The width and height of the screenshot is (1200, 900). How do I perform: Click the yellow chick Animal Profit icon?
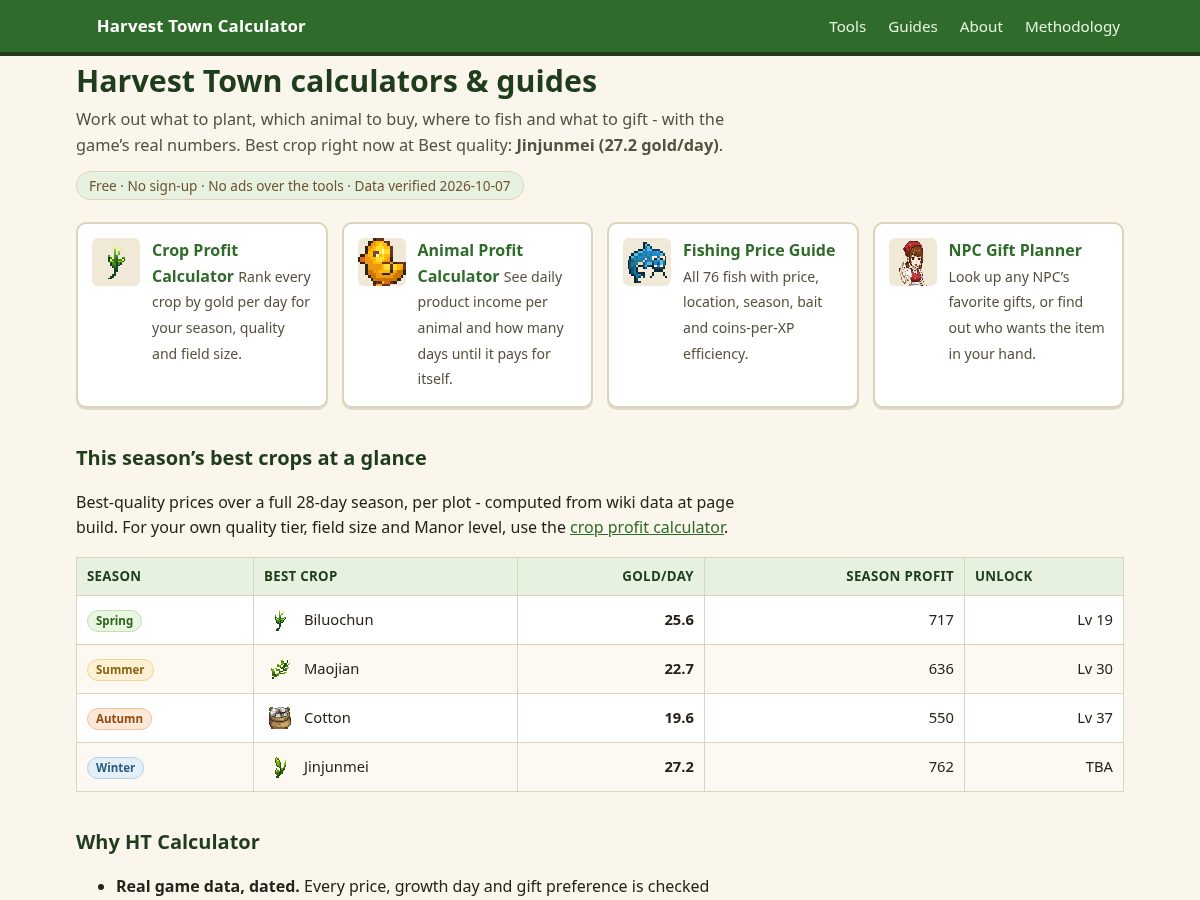[382, 262]
